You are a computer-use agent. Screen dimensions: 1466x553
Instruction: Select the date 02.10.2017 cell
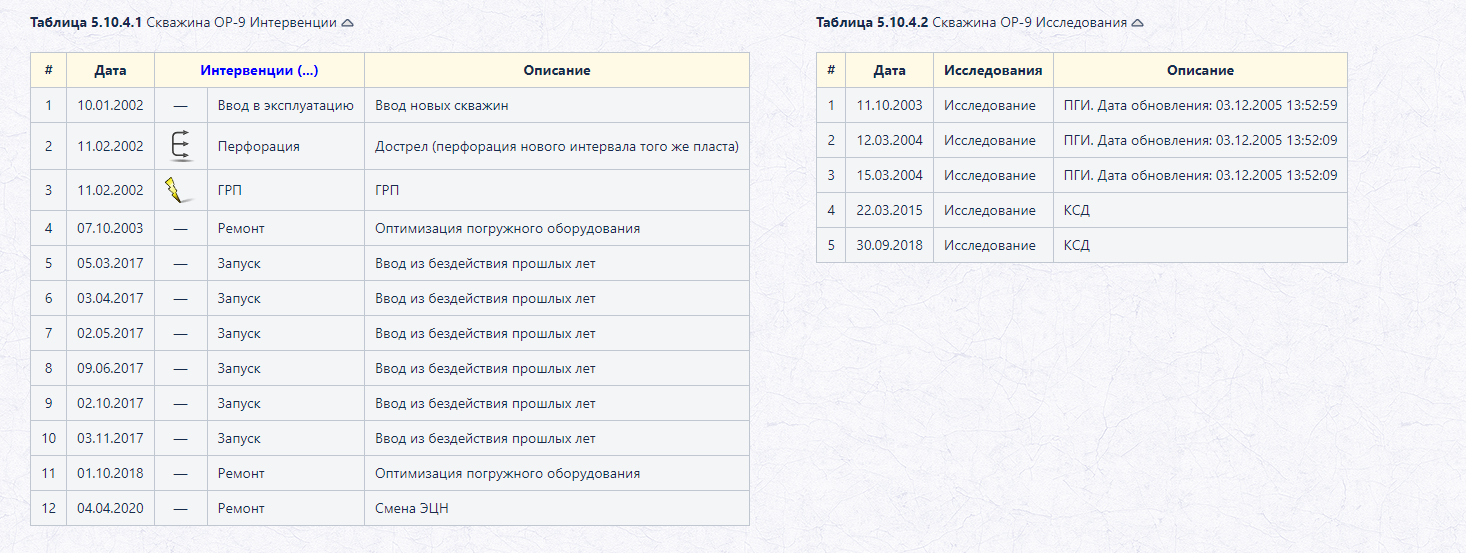point(110,403)
